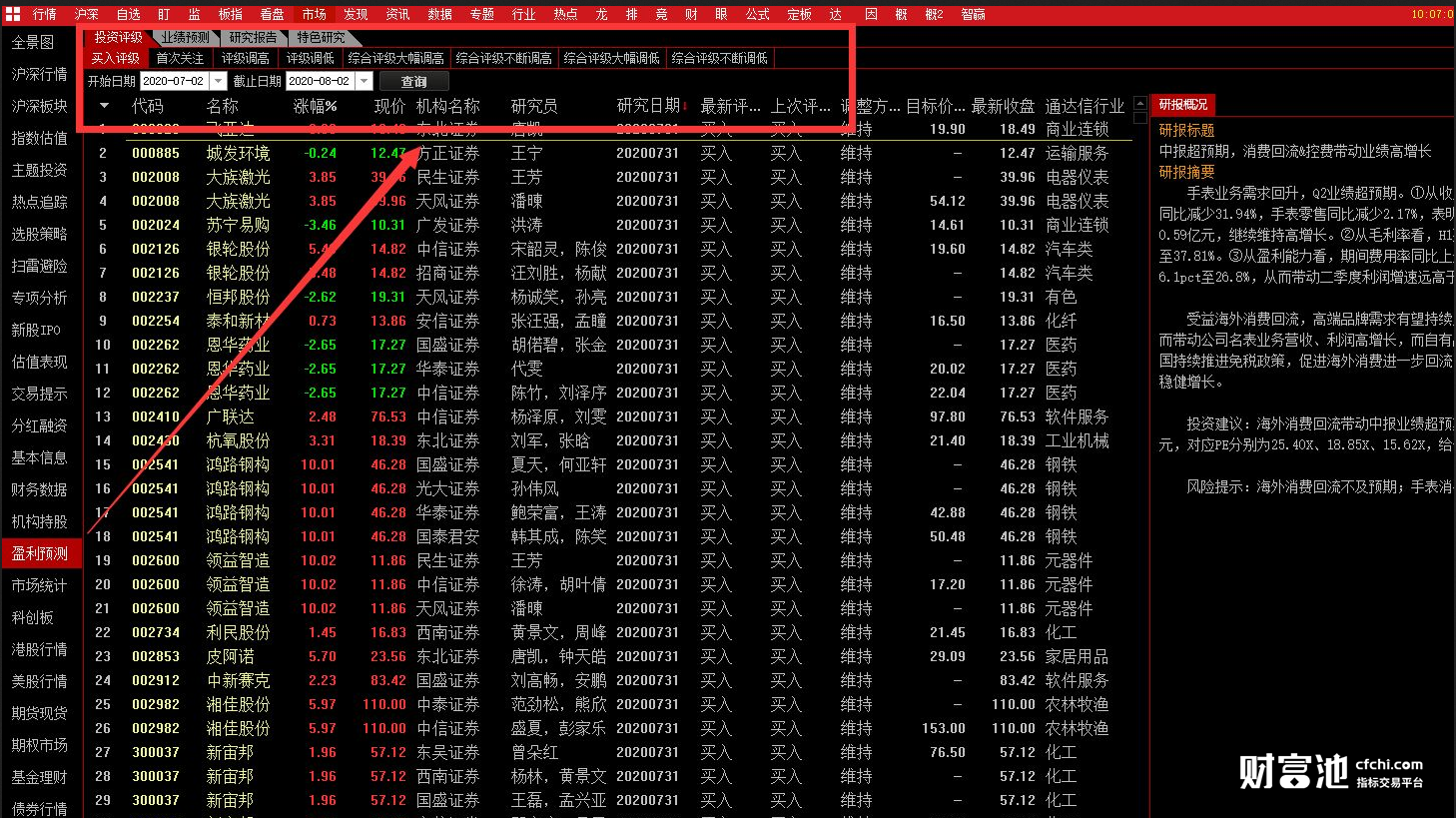
Task: Select stock 皮阿诺 in row 23
Action: pos(230,656)
